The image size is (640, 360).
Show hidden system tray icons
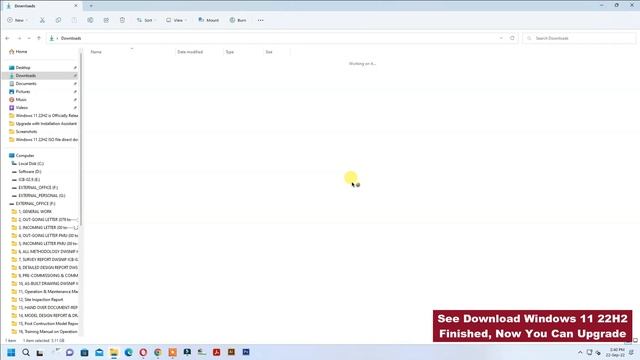coord(580,352)
